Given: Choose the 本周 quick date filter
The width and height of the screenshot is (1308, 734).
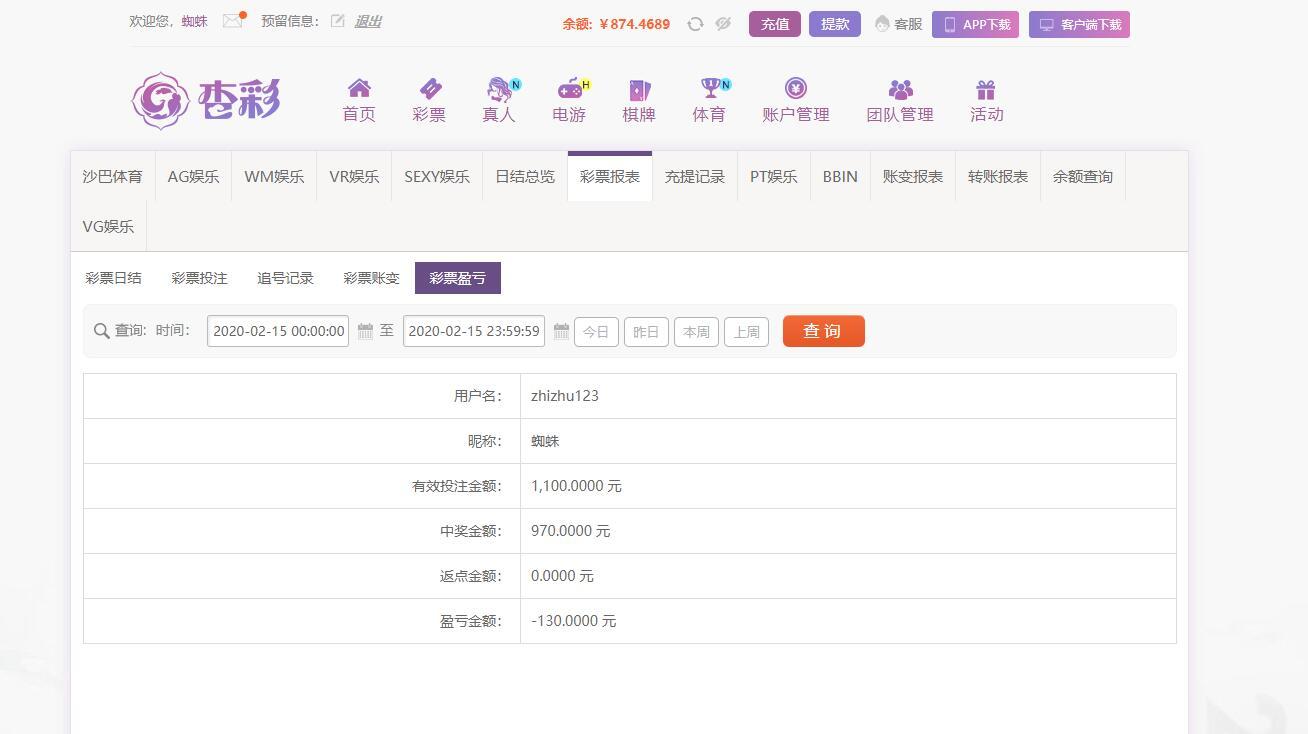Looking at the screenshot, I should click(x=696, y=332).
